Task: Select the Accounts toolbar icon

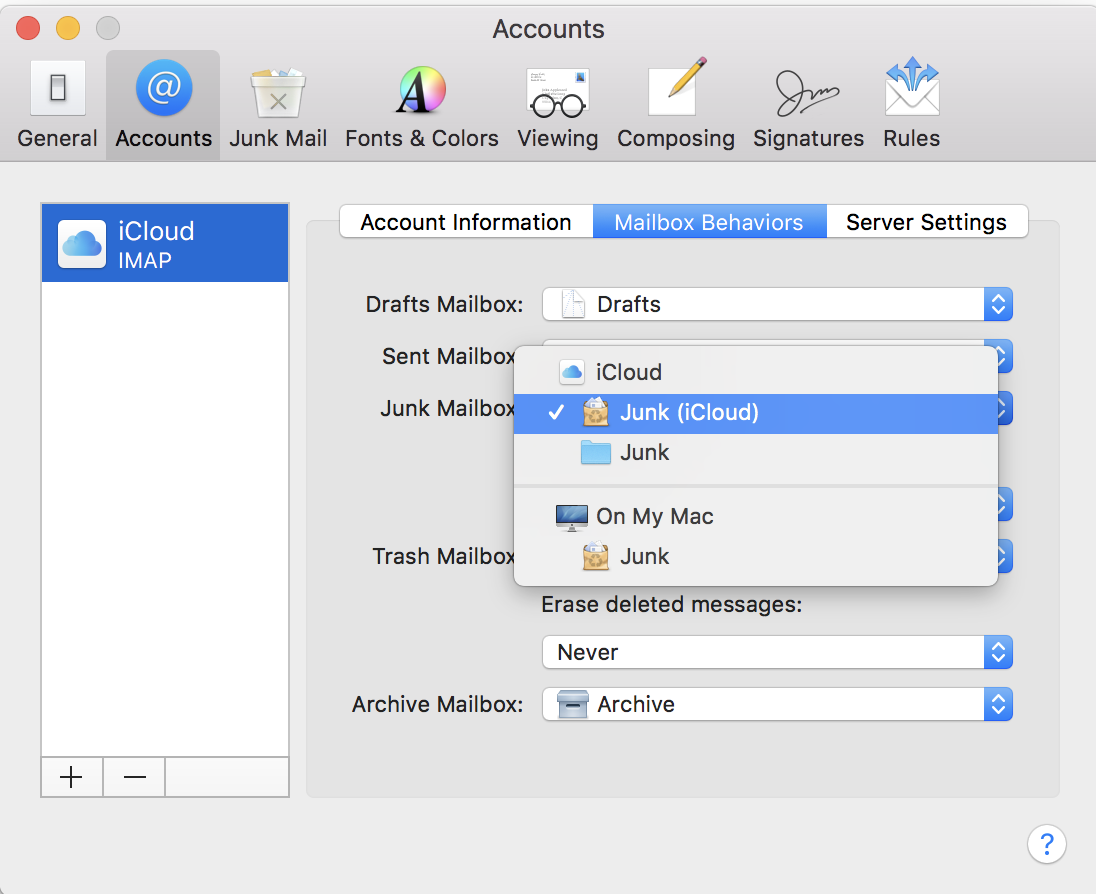Action: [x=164, y=105]
